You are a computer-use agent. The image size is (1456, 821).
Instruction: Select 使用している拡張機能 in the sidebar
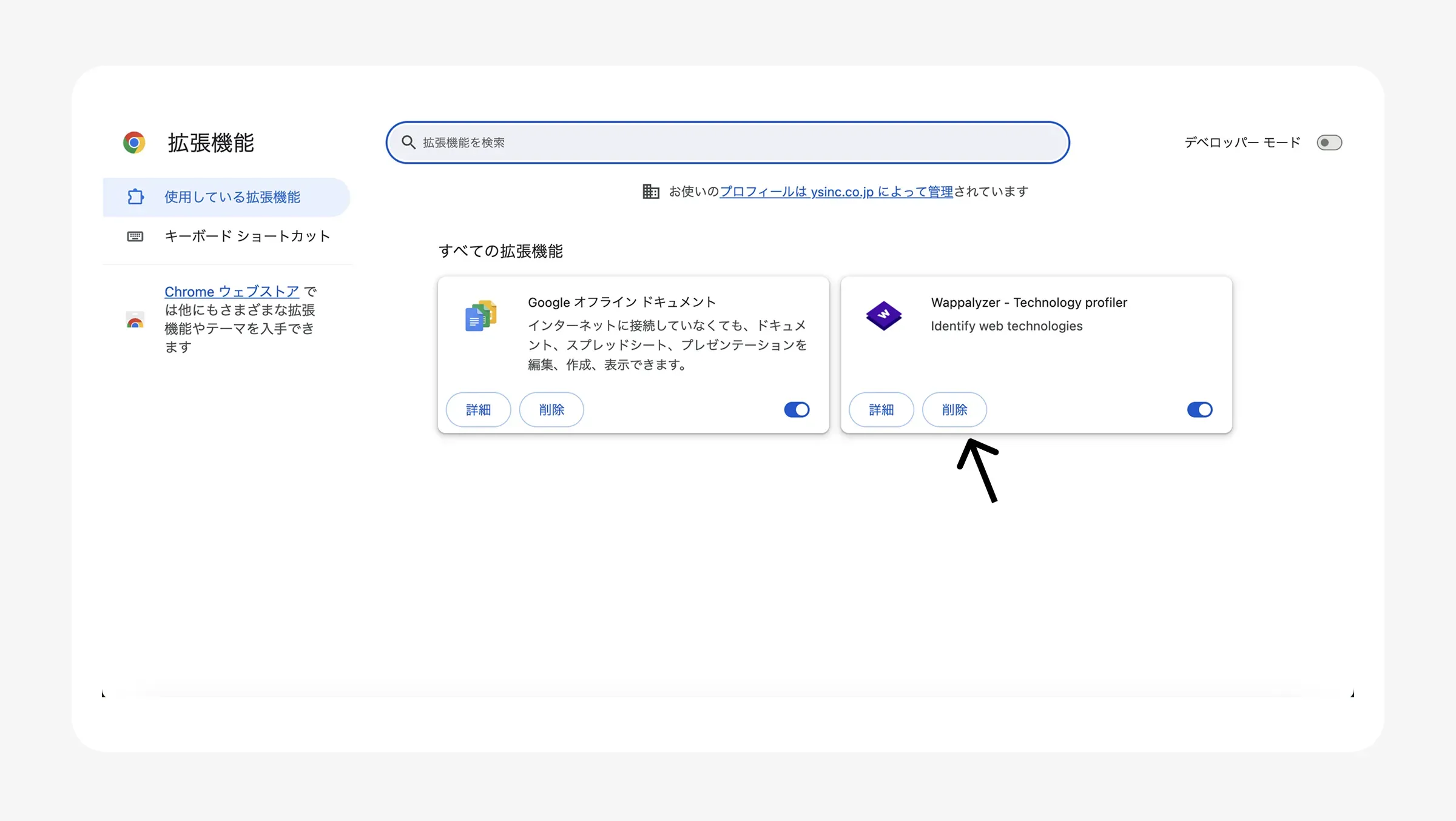click(226, 197)
